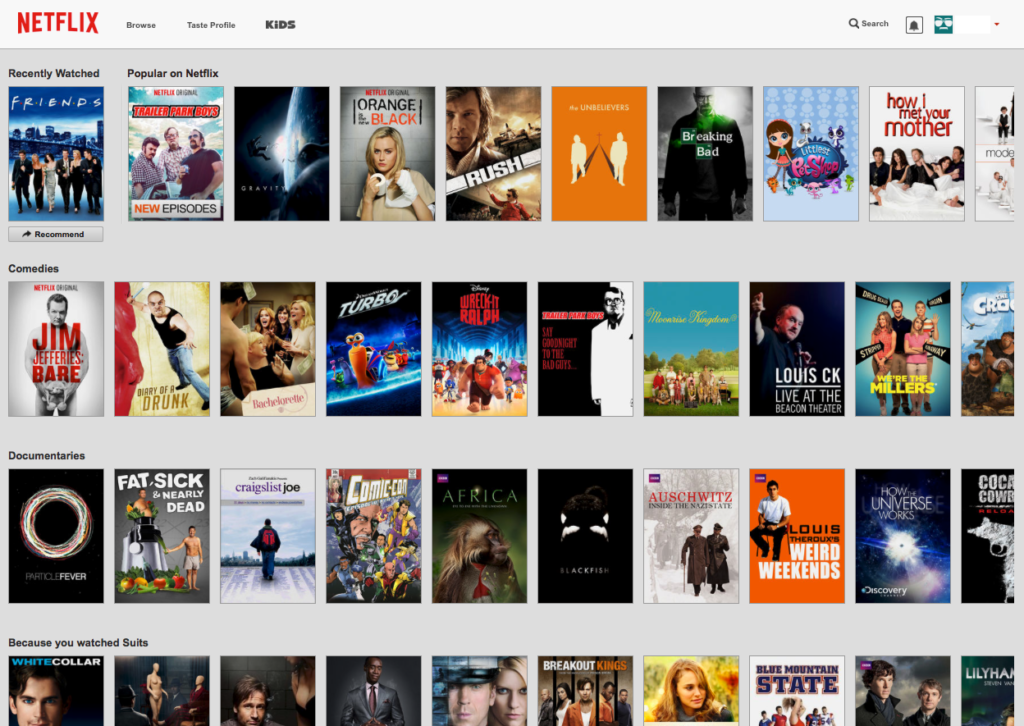Open the notifications bell icon
Image resolution: width=1024 pixels, height=726 pixels.
point(914,25)
